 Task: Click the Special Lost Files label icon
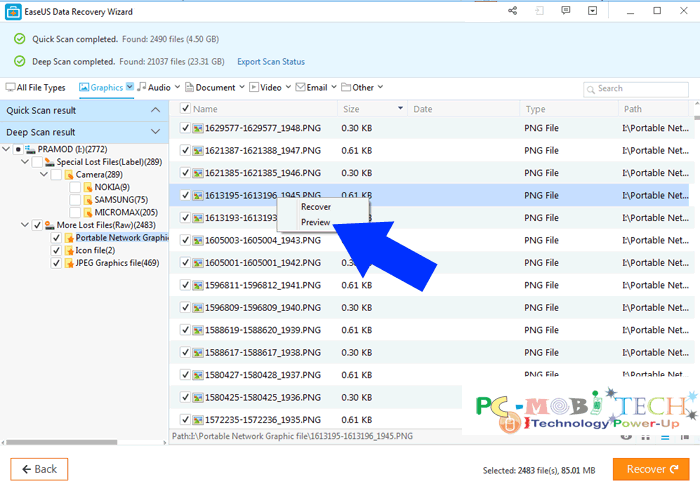click(50, 162)
